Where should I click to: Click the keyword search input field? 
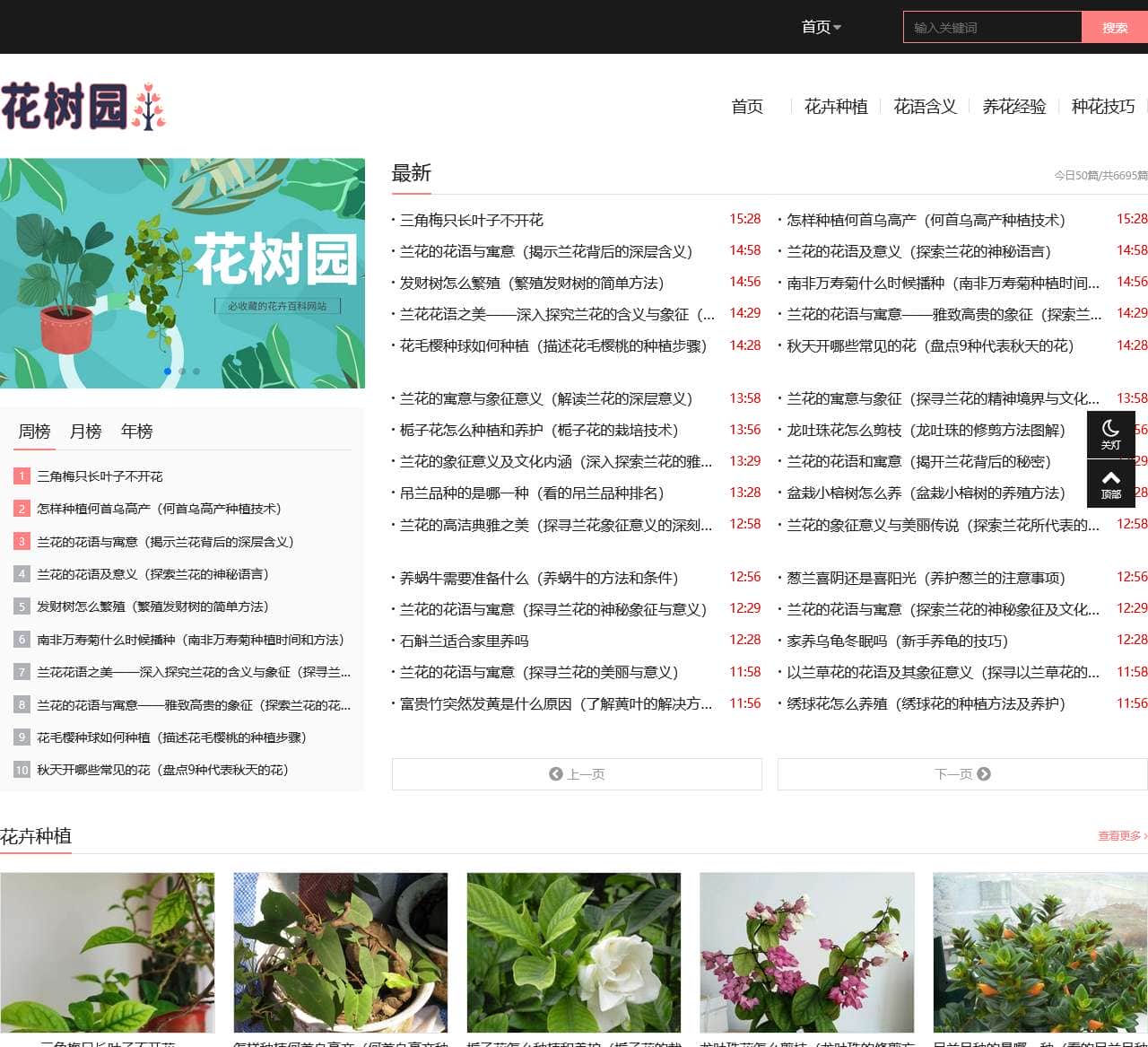click(x=991, y=27)
